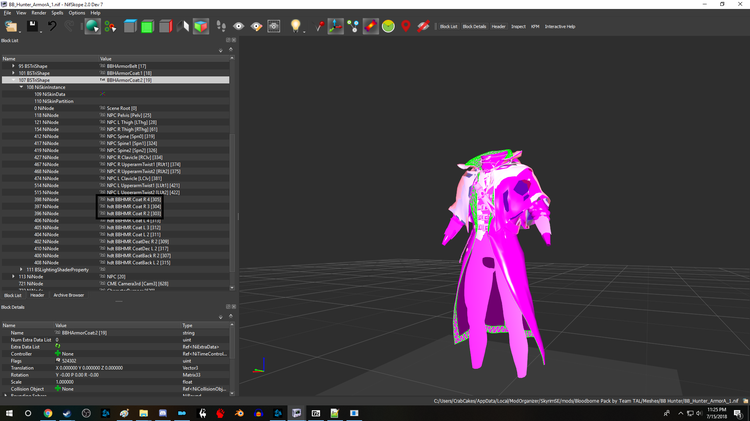
Task: Toggle the crossed-out eye hidden icon
Action: point(423,26)
